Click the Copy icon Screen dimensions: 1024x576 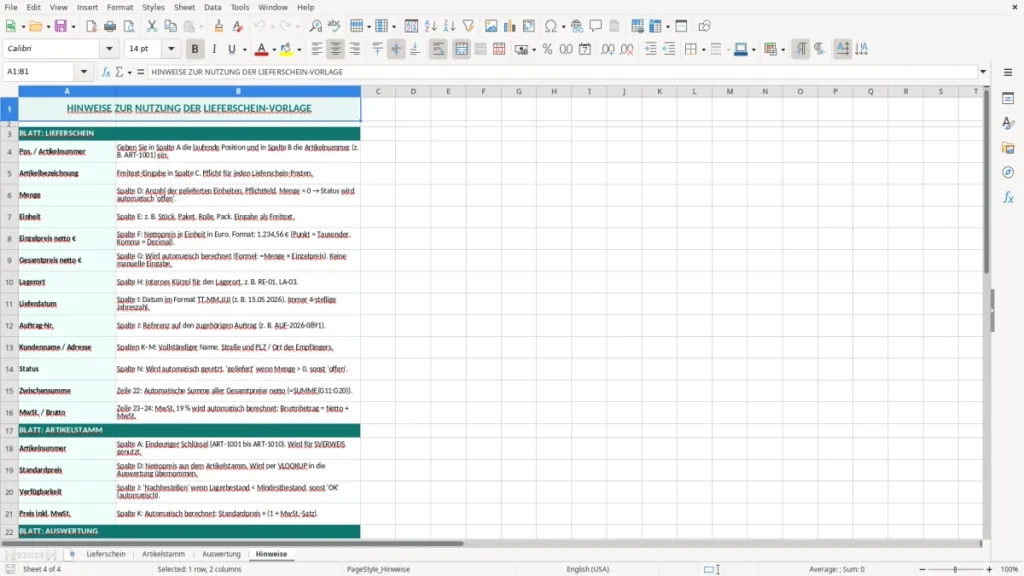170,26
